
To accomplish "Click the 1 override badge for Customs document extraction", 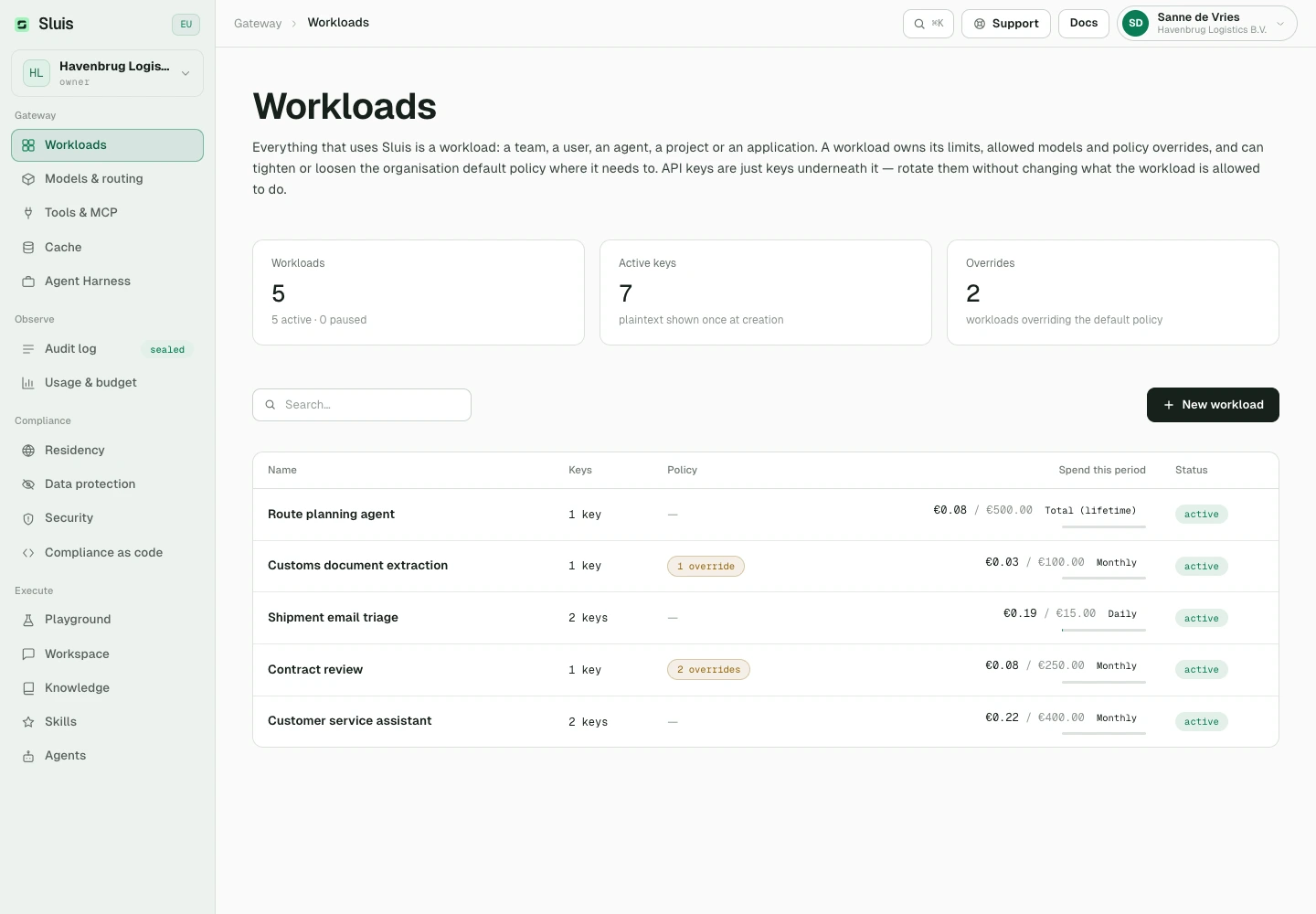I will click(706, 567).
